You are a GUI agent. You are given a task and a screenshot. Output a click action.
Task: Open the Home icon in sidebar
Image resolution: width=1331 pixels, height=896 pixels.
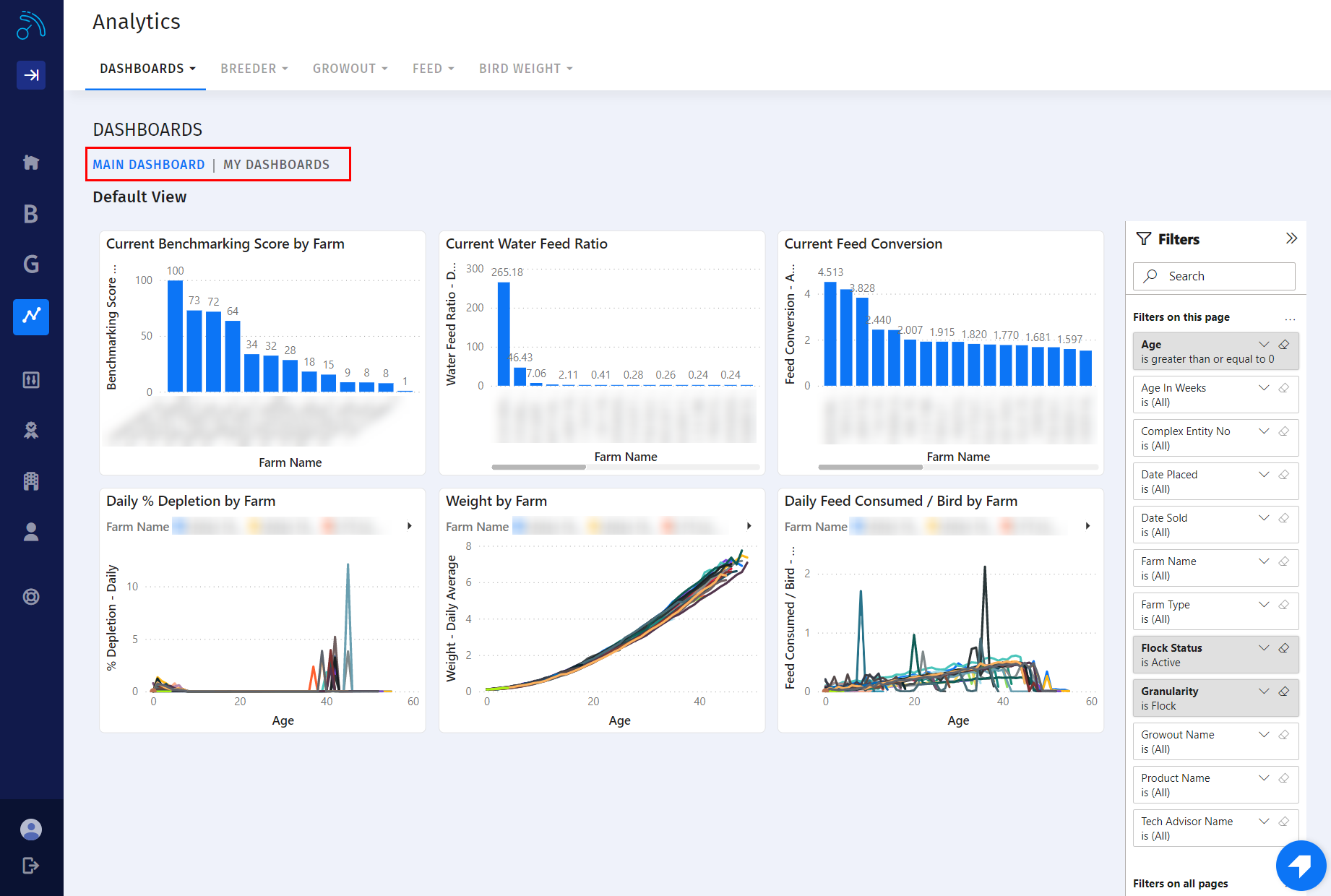[x=31, y=163]
